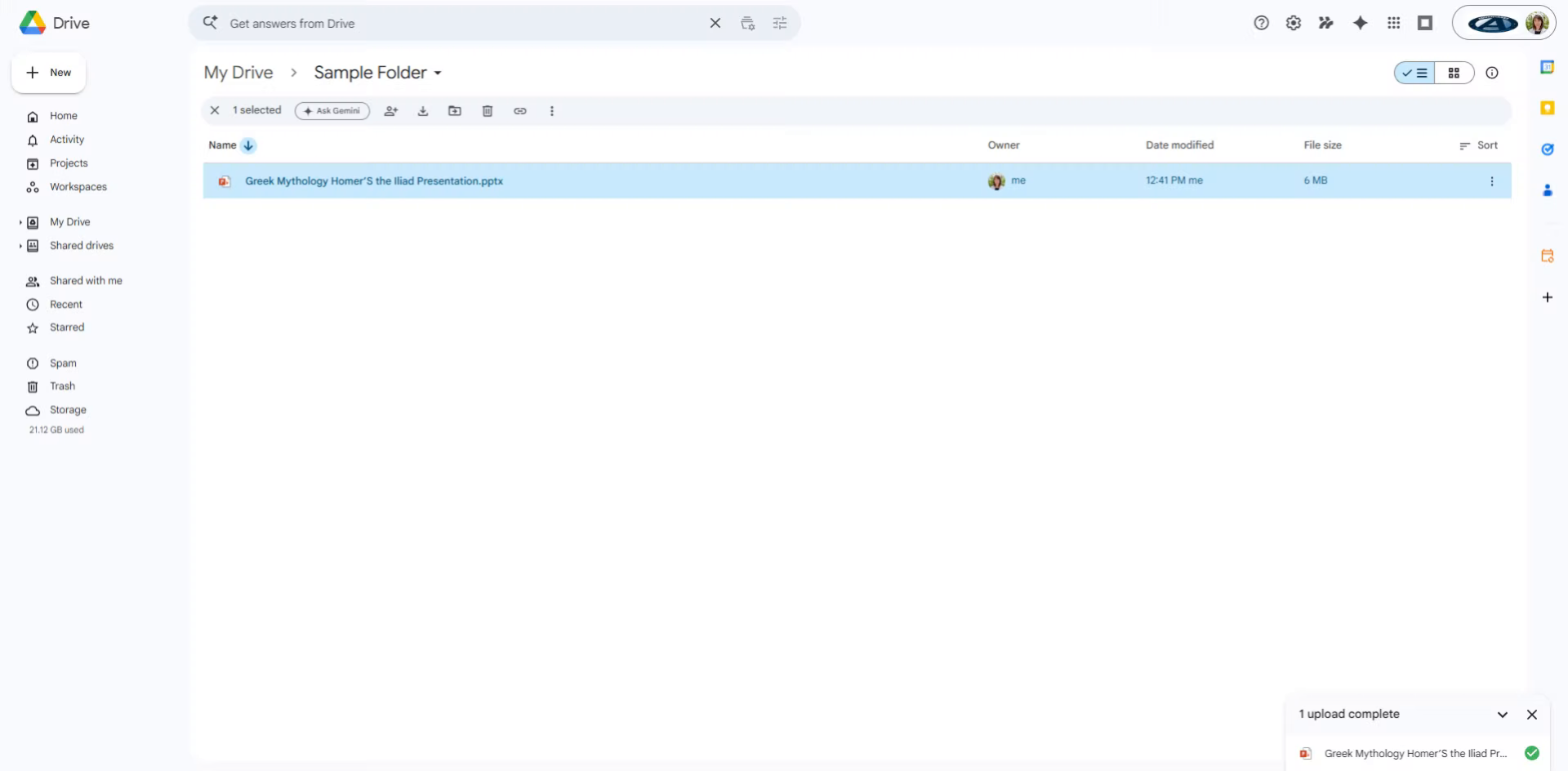The width and height of the screenshot is (1568, 771).
Task: Open the Google Drive logo home link
Action: (54, 23)
